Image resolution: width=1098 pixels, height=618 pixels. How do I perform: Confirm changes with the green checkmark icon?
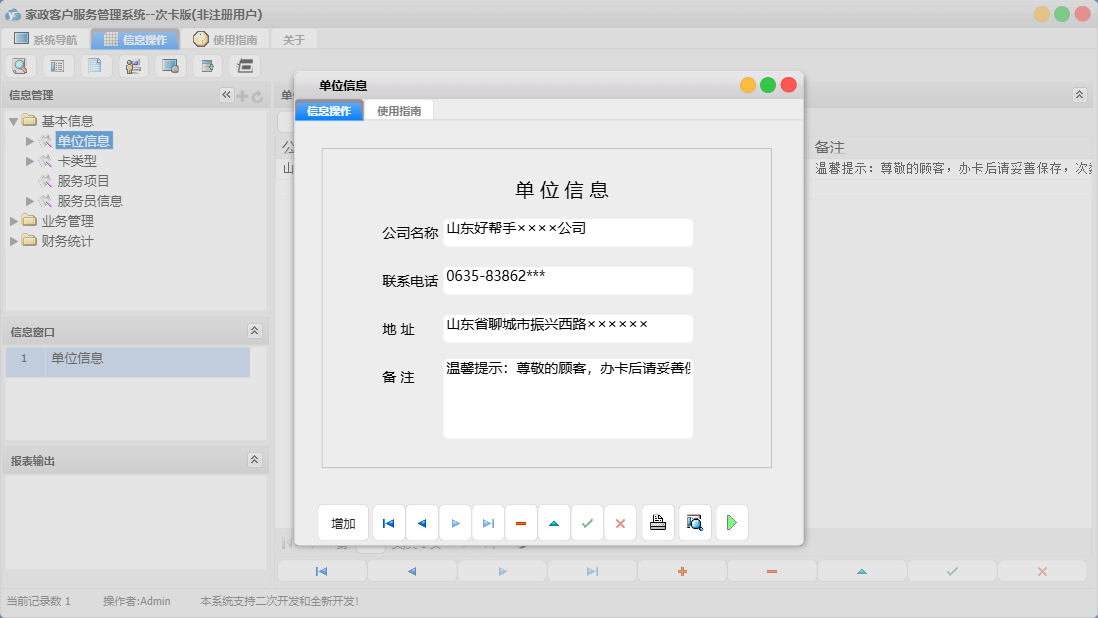(587, 522)
